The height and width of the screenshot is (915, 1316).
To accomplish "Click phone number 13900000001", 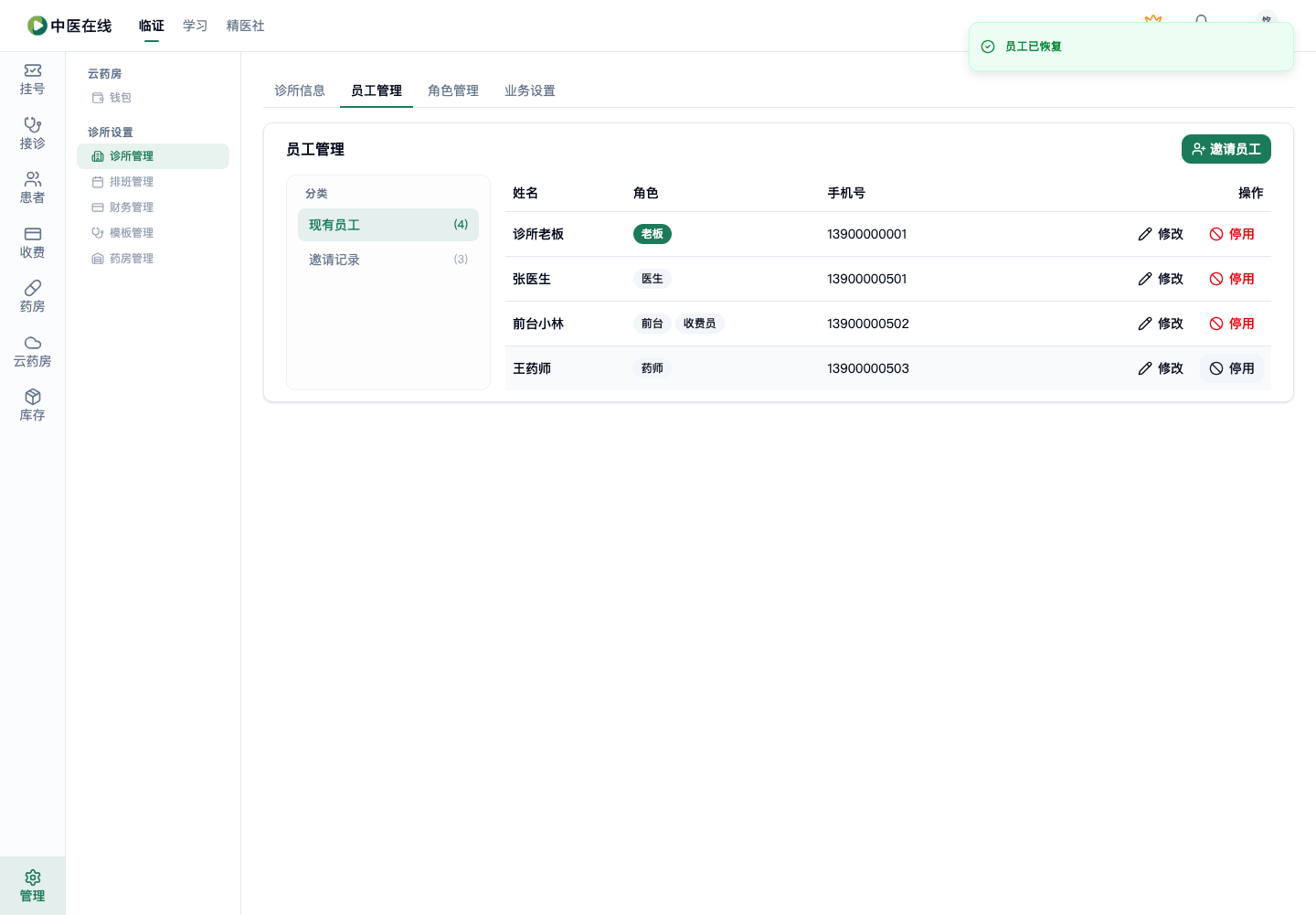I will [867, 234].
